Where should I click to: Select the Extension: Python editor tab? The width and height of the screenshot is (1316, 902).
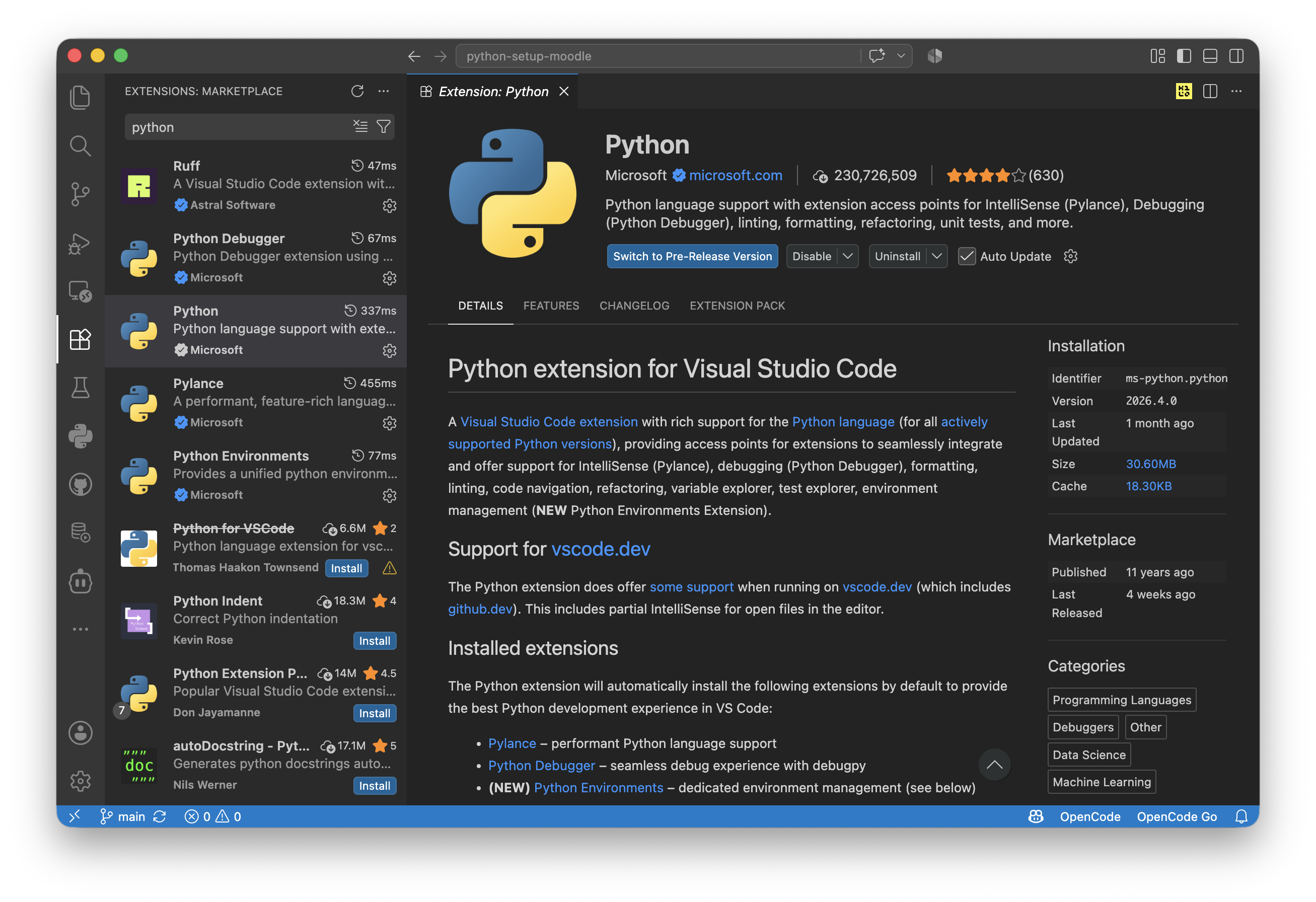click(493, 91)
